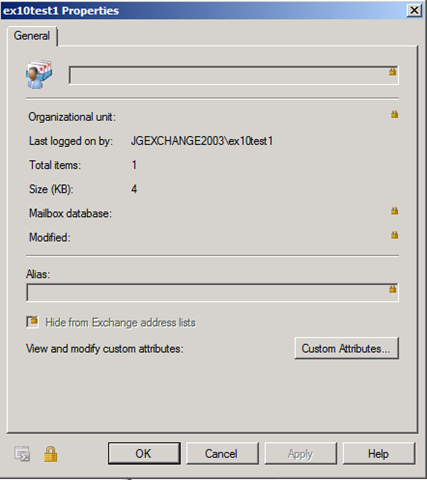Click the Alias label
427x480 pixels.
38,274
